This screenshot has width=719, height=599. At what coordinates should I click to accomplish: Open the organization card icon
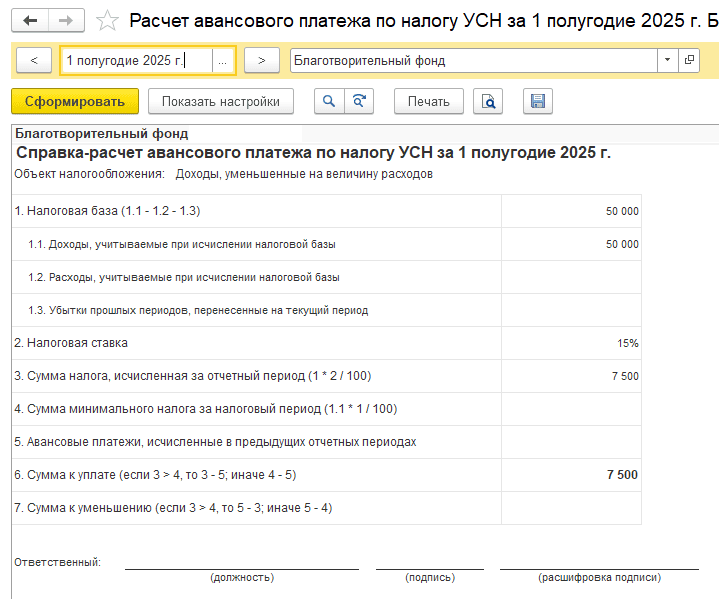[689, 60]
